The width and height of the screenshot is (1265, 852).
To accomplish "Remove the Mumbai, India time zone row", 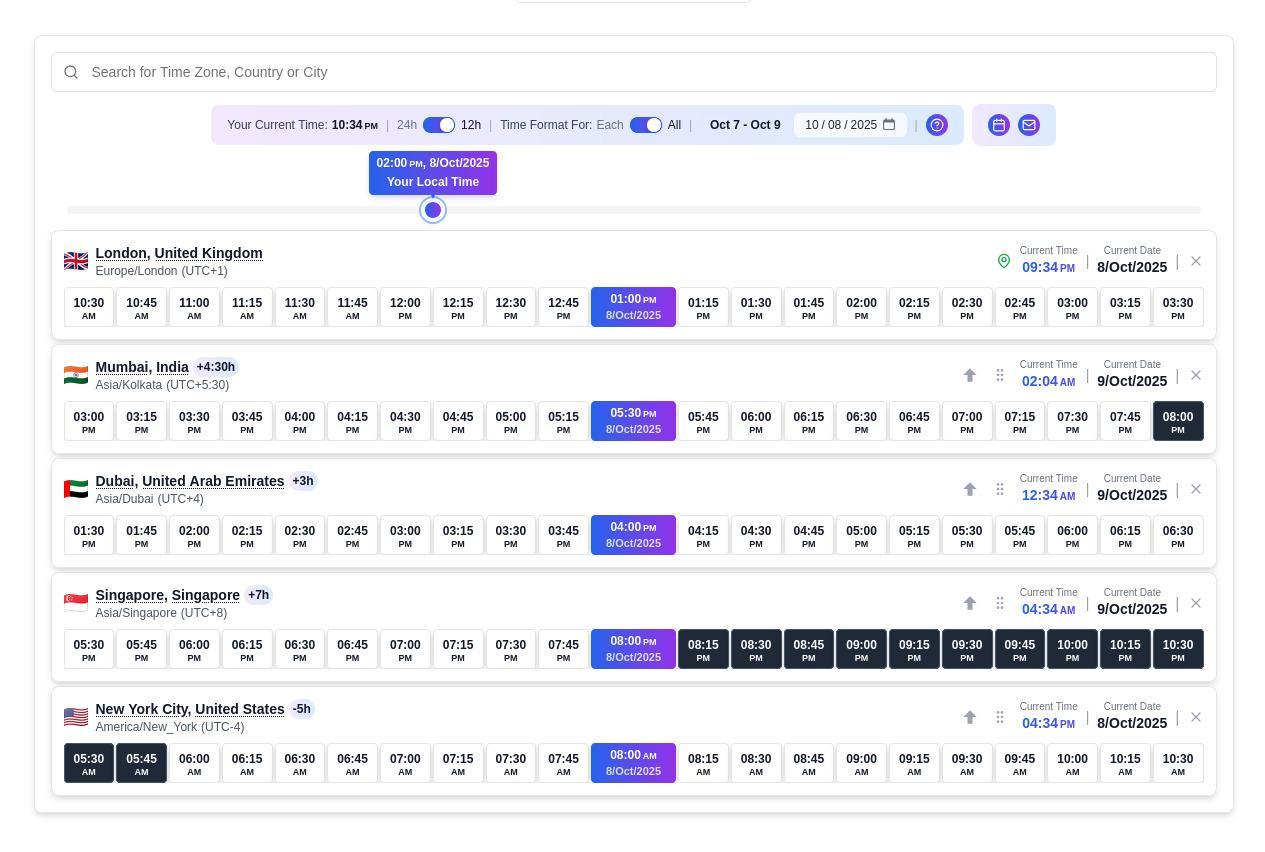I will (1196, 375).
